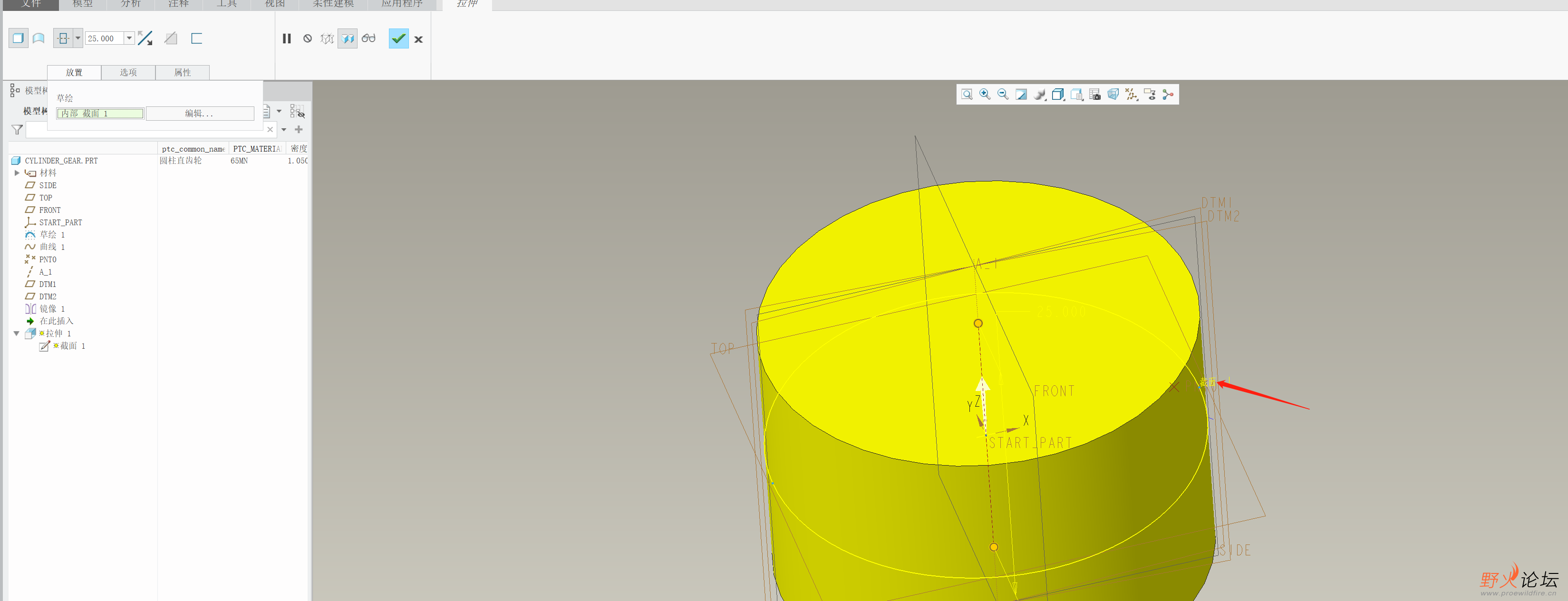Image resolution: width=1568 pixels, height=601 pixels.
Task: Toggle the unattached preview mode
Action: (x=327, y=38)
